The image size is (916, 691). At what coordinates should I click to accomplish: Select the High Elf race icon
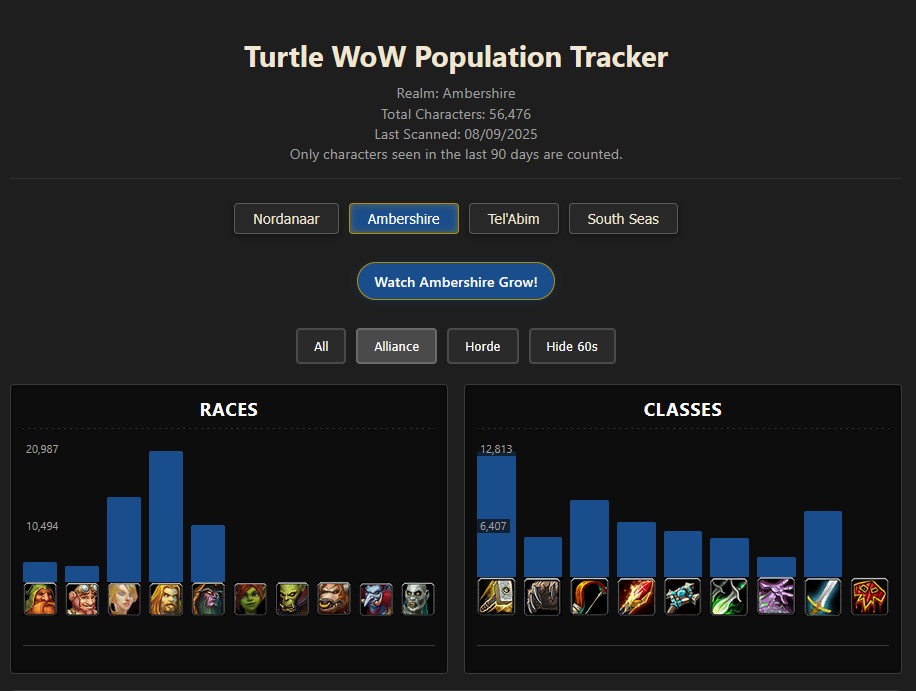click(124, 599)
